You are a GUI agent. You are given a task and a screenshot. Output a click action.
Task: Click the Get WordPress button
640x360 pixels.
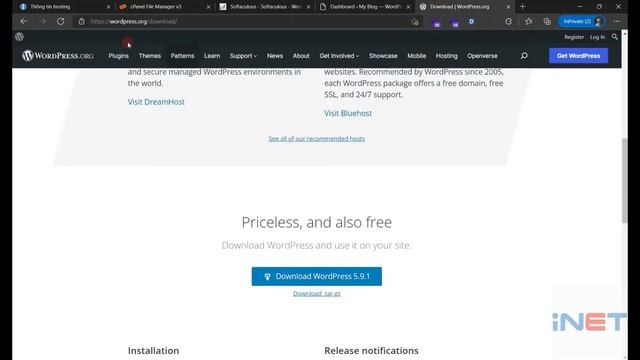point(578,56)
